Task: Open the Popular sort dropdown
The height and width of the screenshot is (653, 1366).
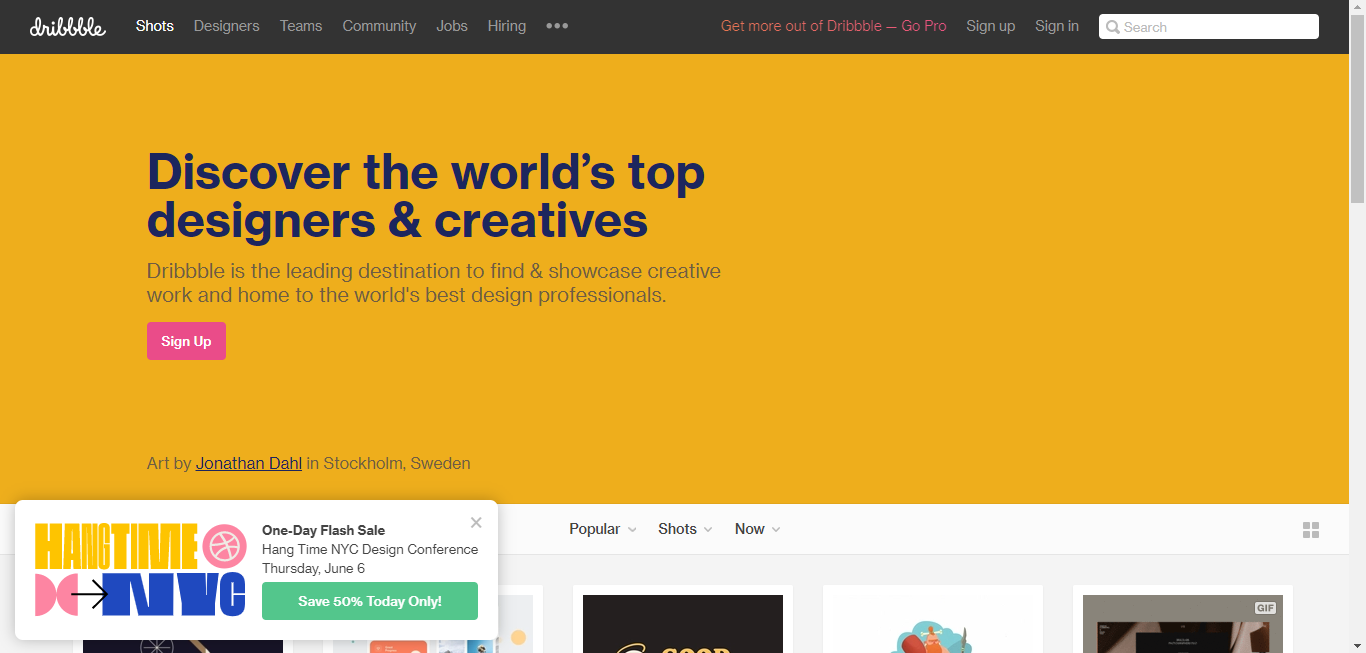Action: (603, 529)
